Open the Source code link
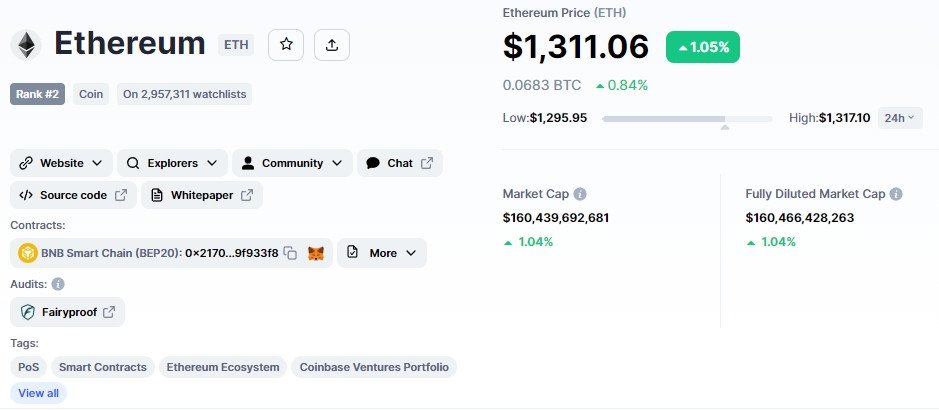This screenshot has height=410, width=939. click(74, 195)
